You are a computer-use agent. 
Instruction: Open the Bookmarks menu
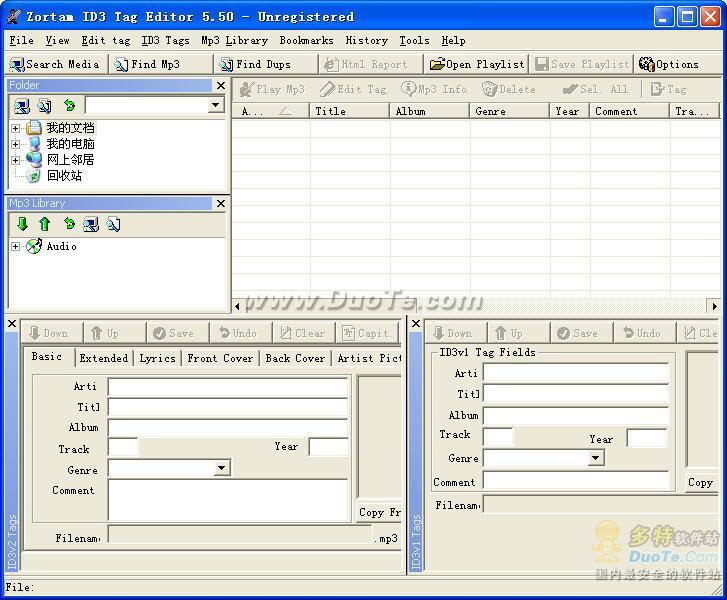(306, 40)
